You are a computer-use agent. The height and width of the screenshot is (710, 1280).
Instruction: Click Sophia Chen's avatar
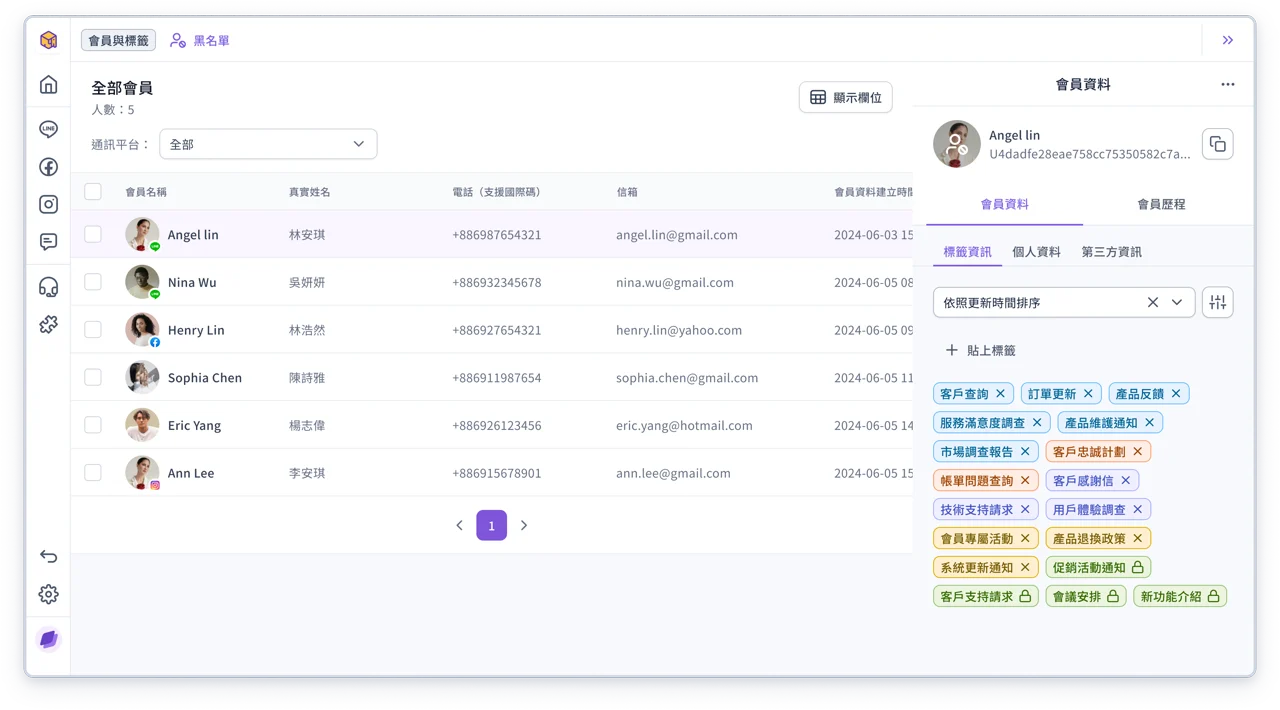coord(142,377)
